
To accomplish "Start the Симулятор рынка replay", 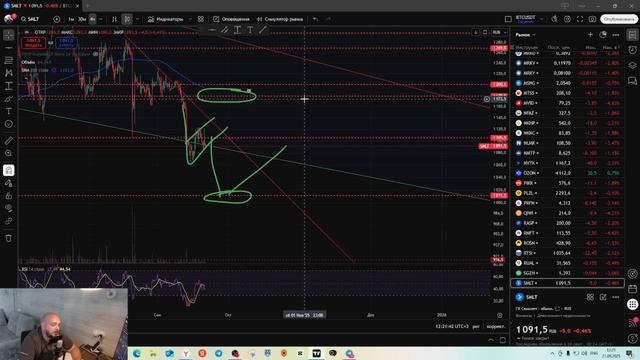I will click(x=280, y=19).
